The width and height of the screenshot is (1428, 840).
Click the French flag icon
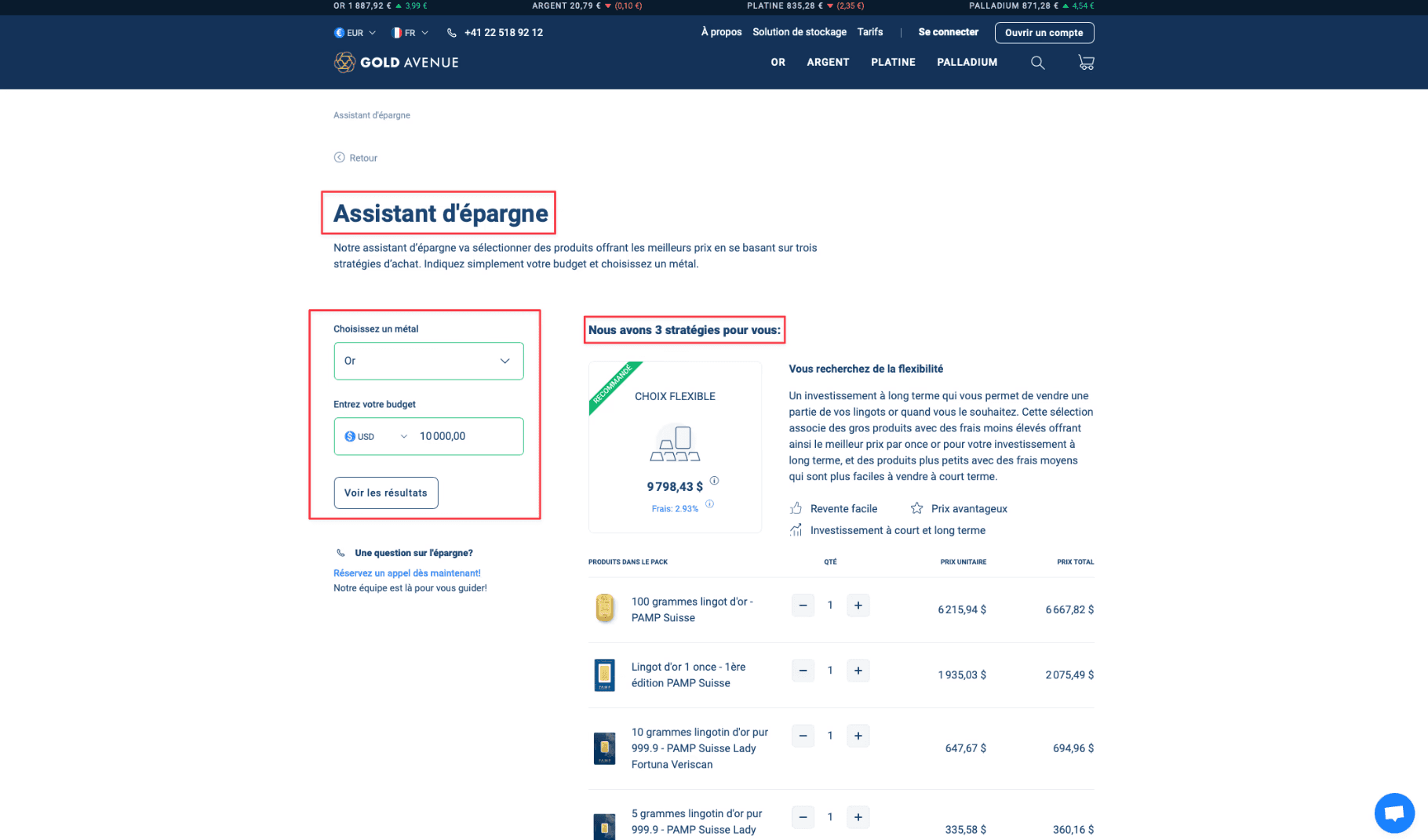tap(397, 33)
